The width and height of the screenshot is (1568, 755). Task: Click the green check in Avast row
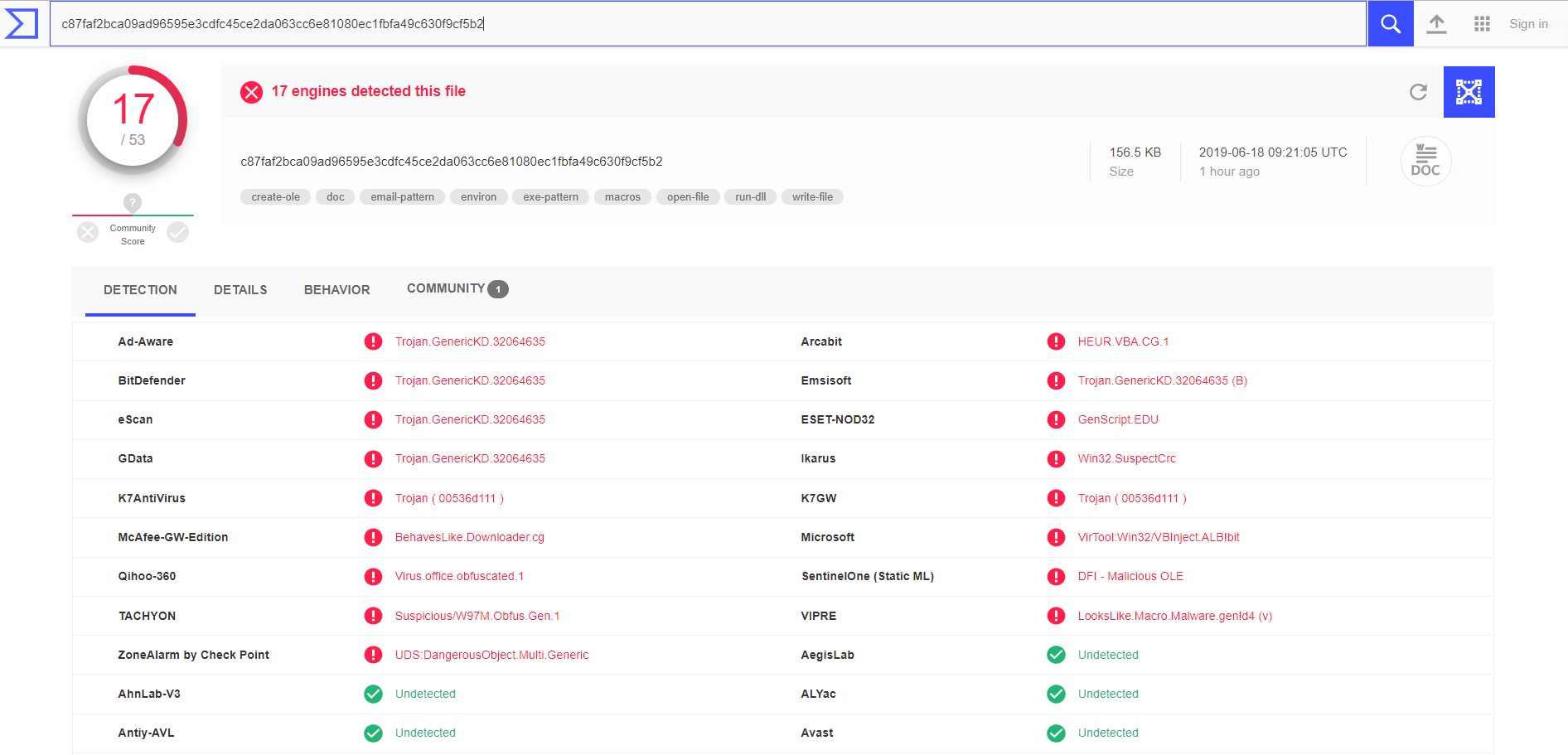(x=1056, y=733)
